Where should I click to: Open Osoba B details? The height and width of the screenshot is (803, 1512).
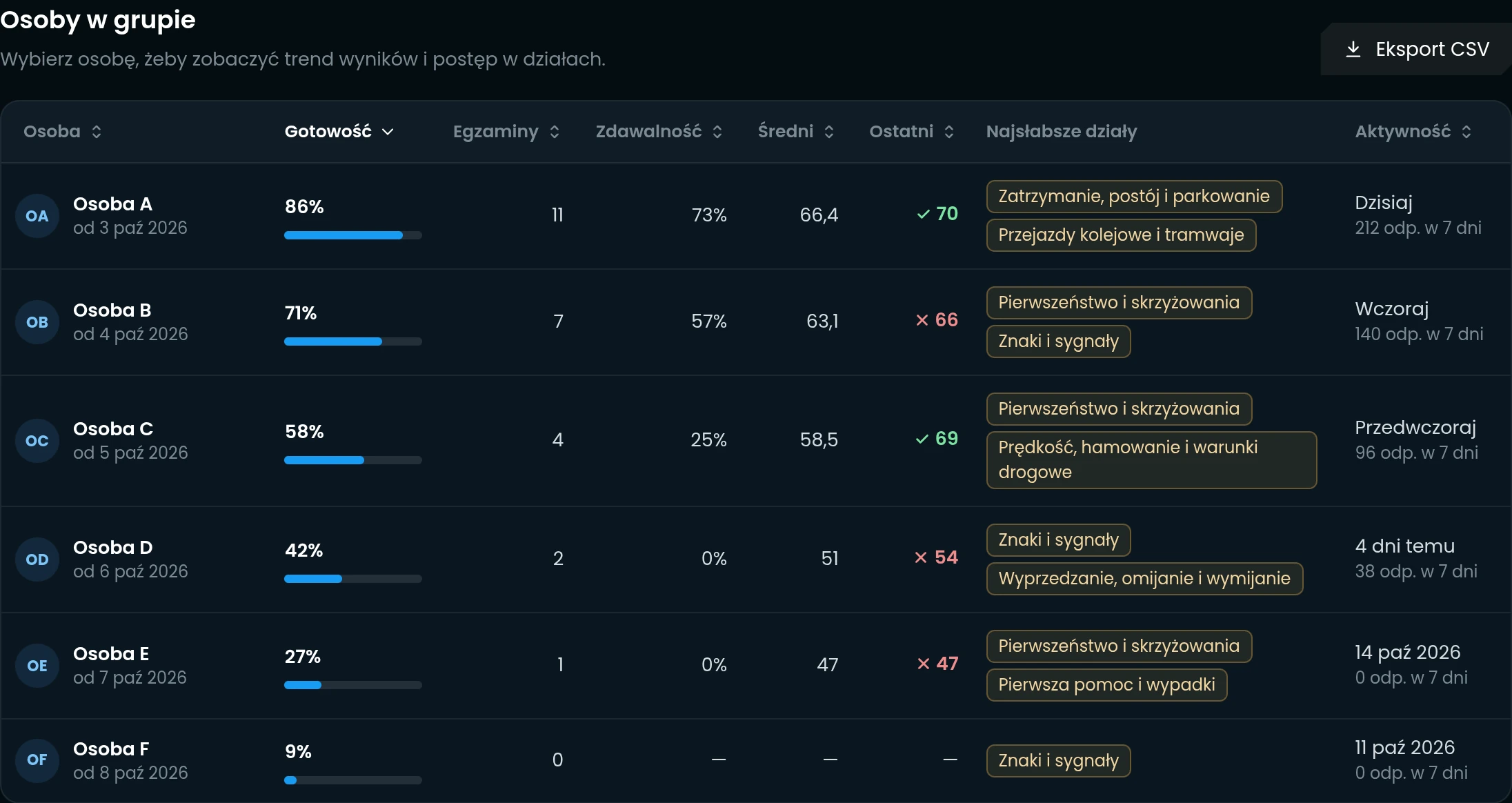(x=112, y=310)
